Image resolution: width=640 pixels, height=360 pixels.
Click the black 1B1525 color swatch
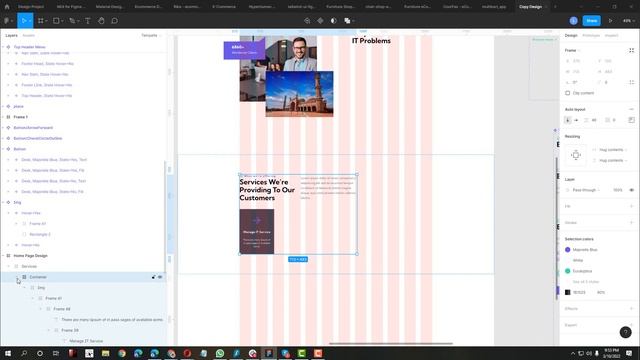567,292
